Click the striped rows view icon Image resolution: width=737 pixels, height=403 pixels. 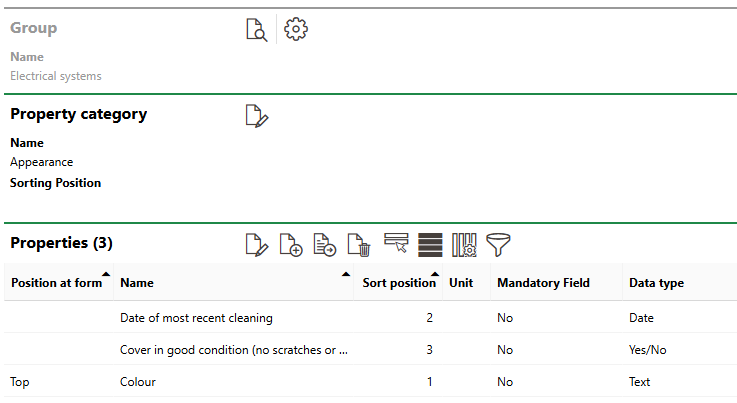[x=430, y=244]
